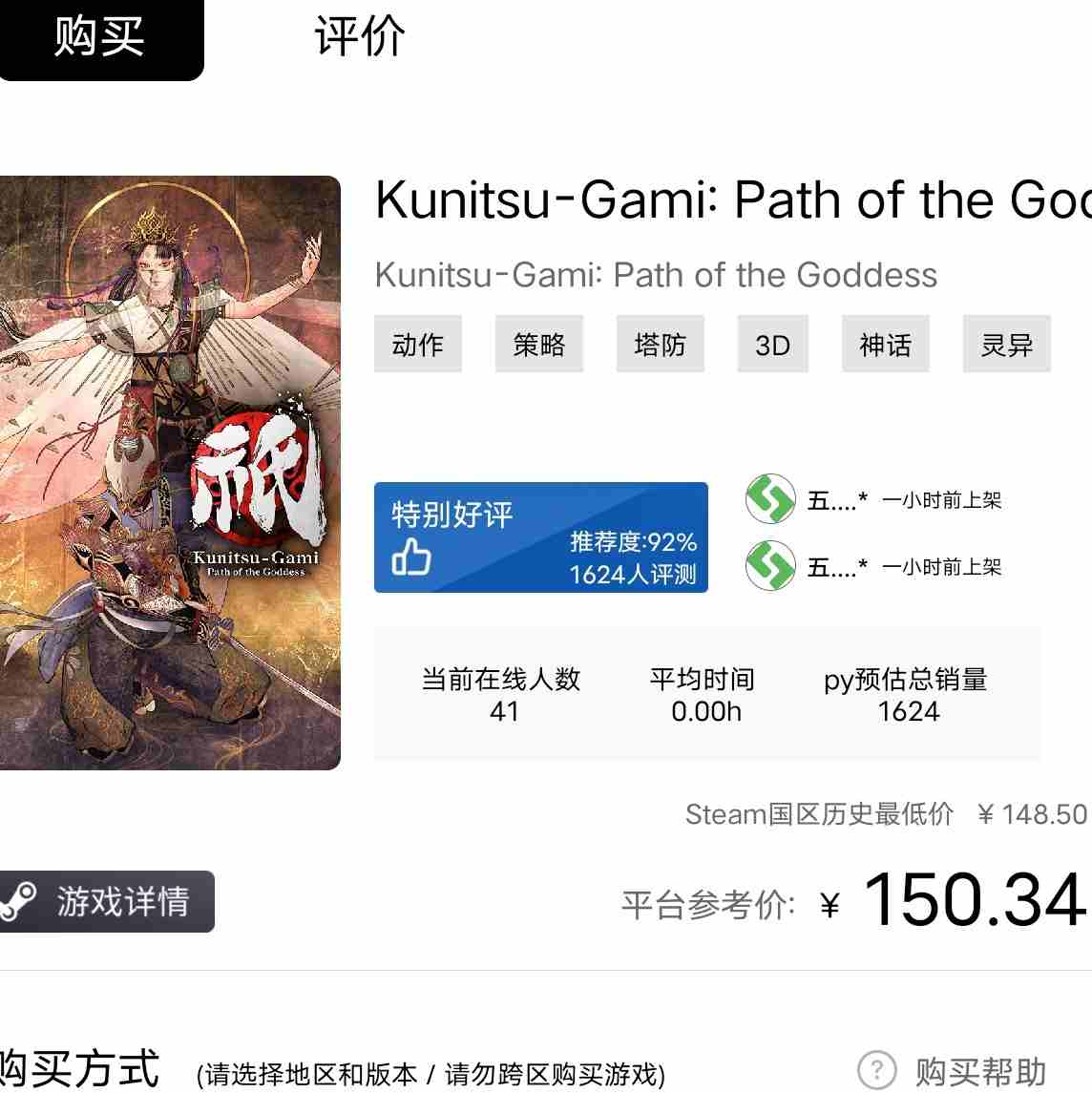Image resolution: width=1092 pixels, height=1093 pixels.
Task: Select the 3D tag
Action: (x=773, y=344)
